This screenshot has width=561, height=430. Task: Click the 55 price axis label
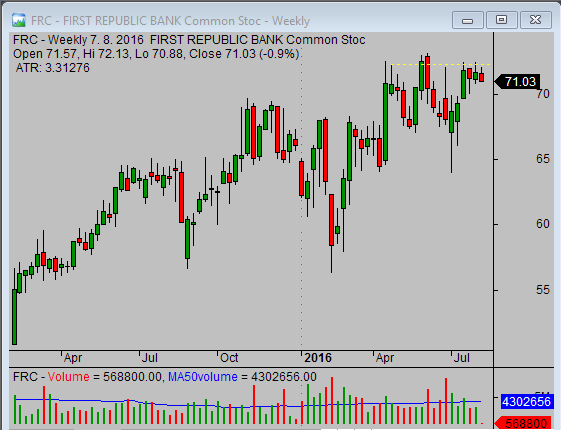click(542, 290)
